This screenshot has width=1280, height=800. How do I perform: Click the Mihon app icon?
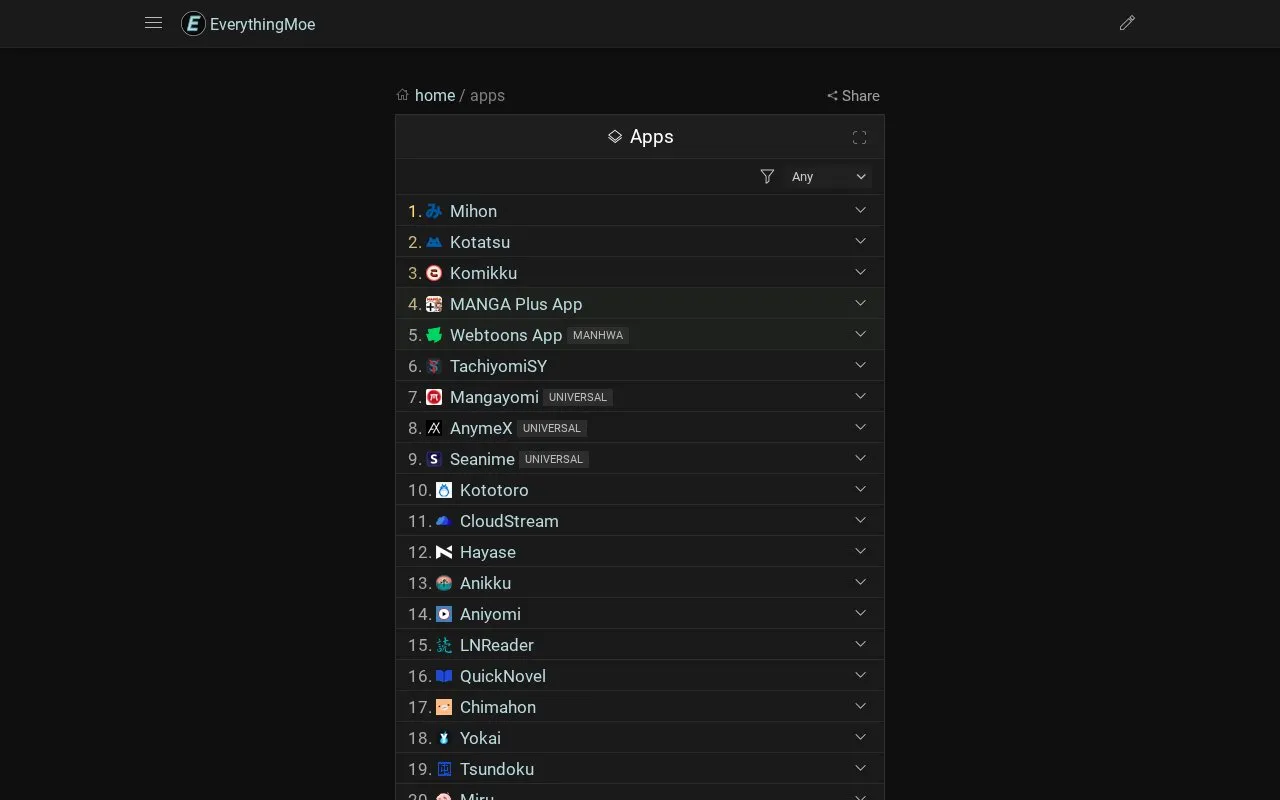[x=434, y=211]
